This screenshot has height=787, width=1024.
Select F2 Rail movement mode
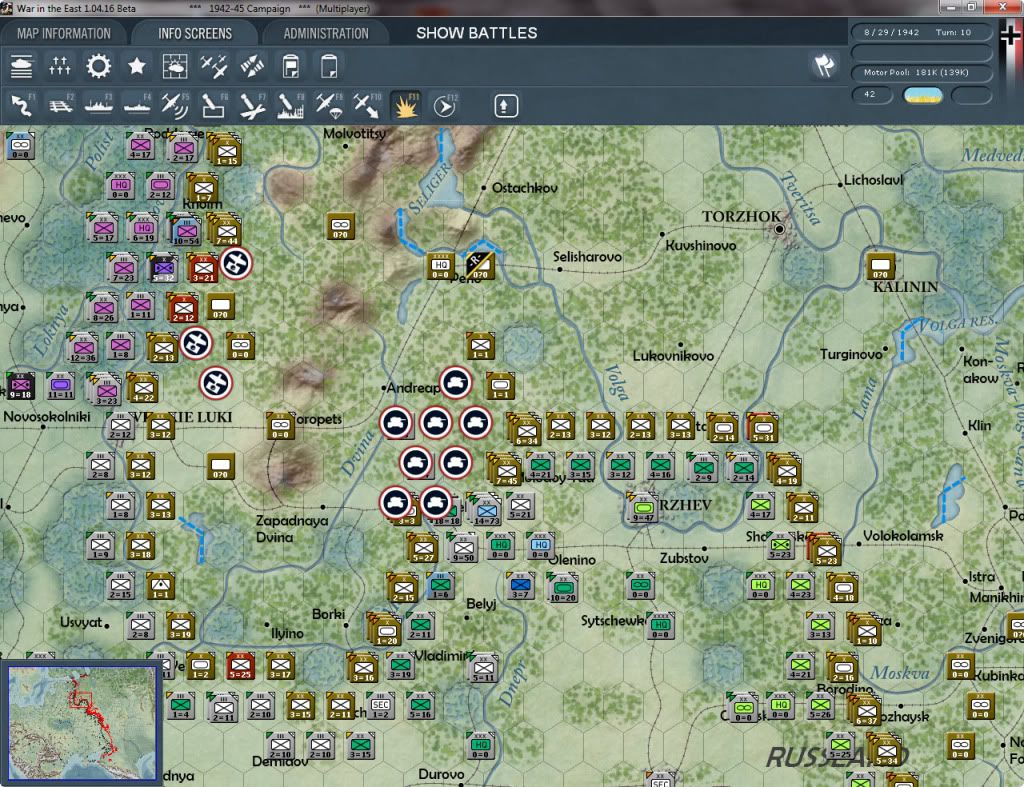pyautogui.click(x=60, y=105)
